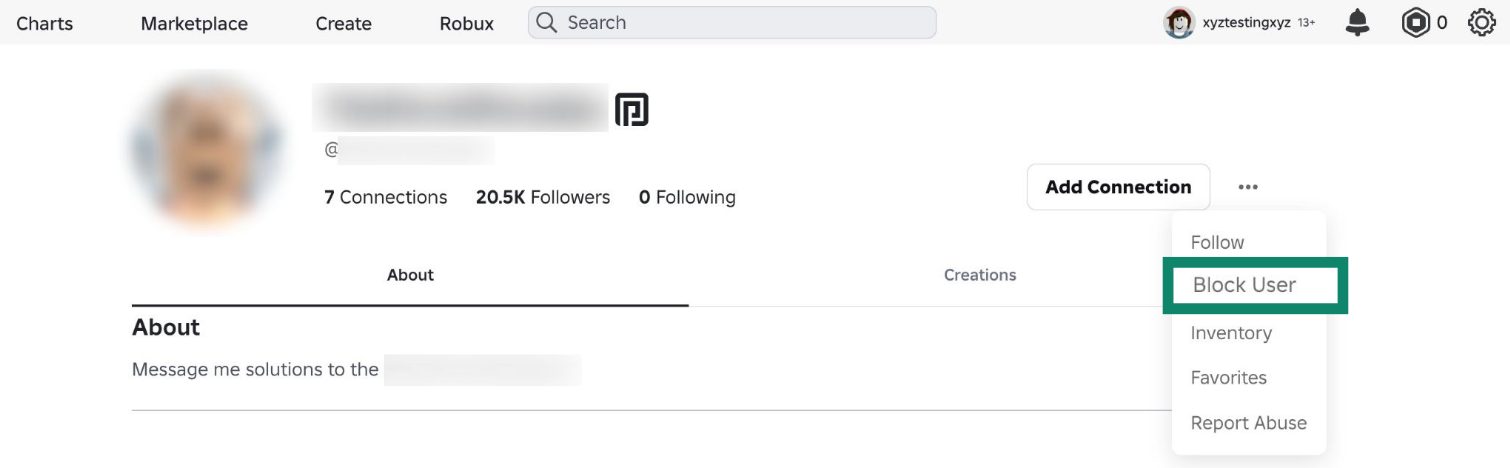Image resolution: width=1510 pixels, height=468 pixels.
Task: Click the badge icon beside the profile name
Action: pyautogui.click(x=631, y=109)
